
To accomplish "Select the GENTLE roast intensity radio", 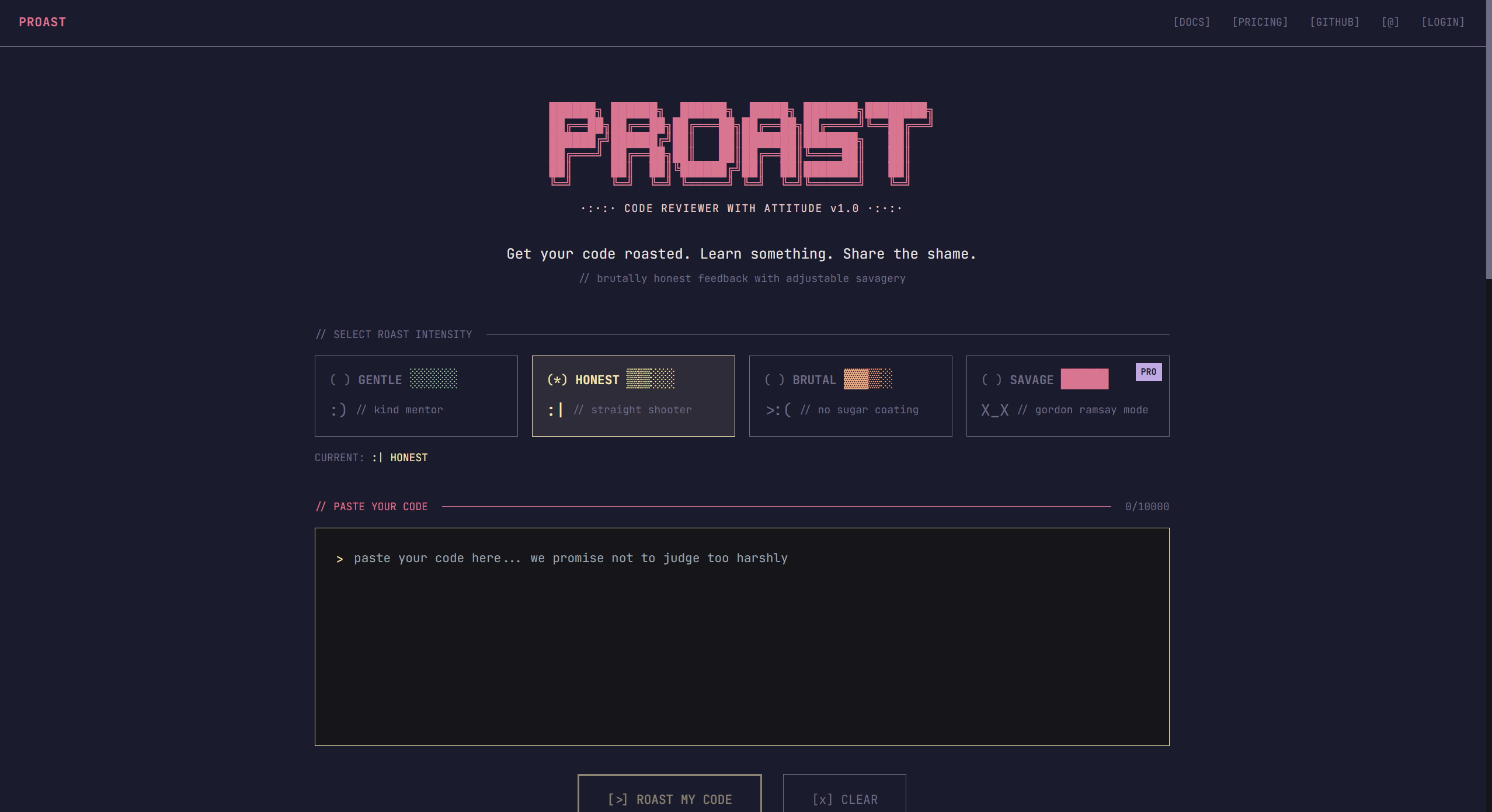I will click(341, 379).
